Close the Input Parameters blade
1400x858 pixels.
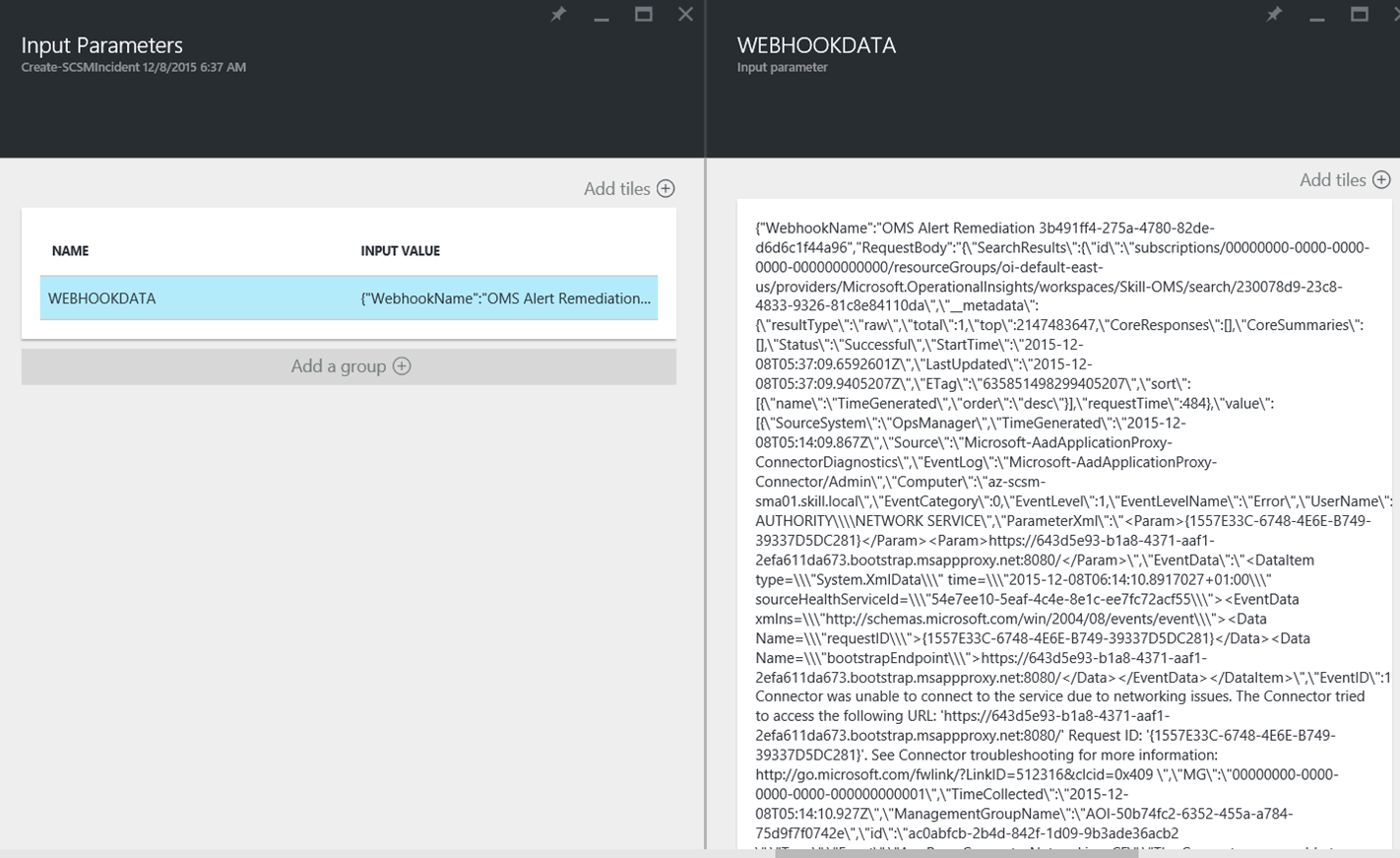click(685, 14)
